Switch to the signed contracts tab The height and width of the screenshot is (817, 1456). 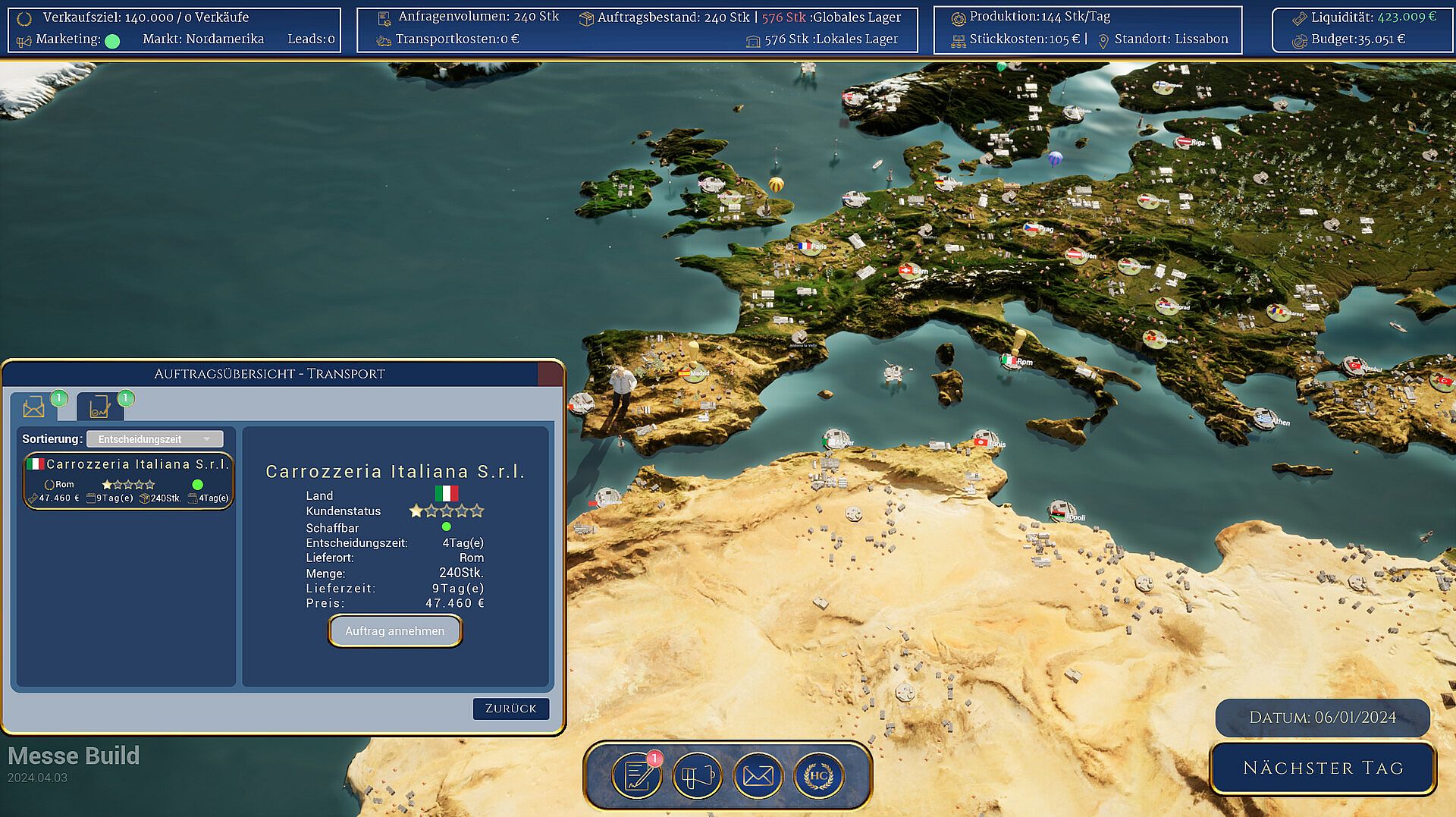[x=100, y=407]
